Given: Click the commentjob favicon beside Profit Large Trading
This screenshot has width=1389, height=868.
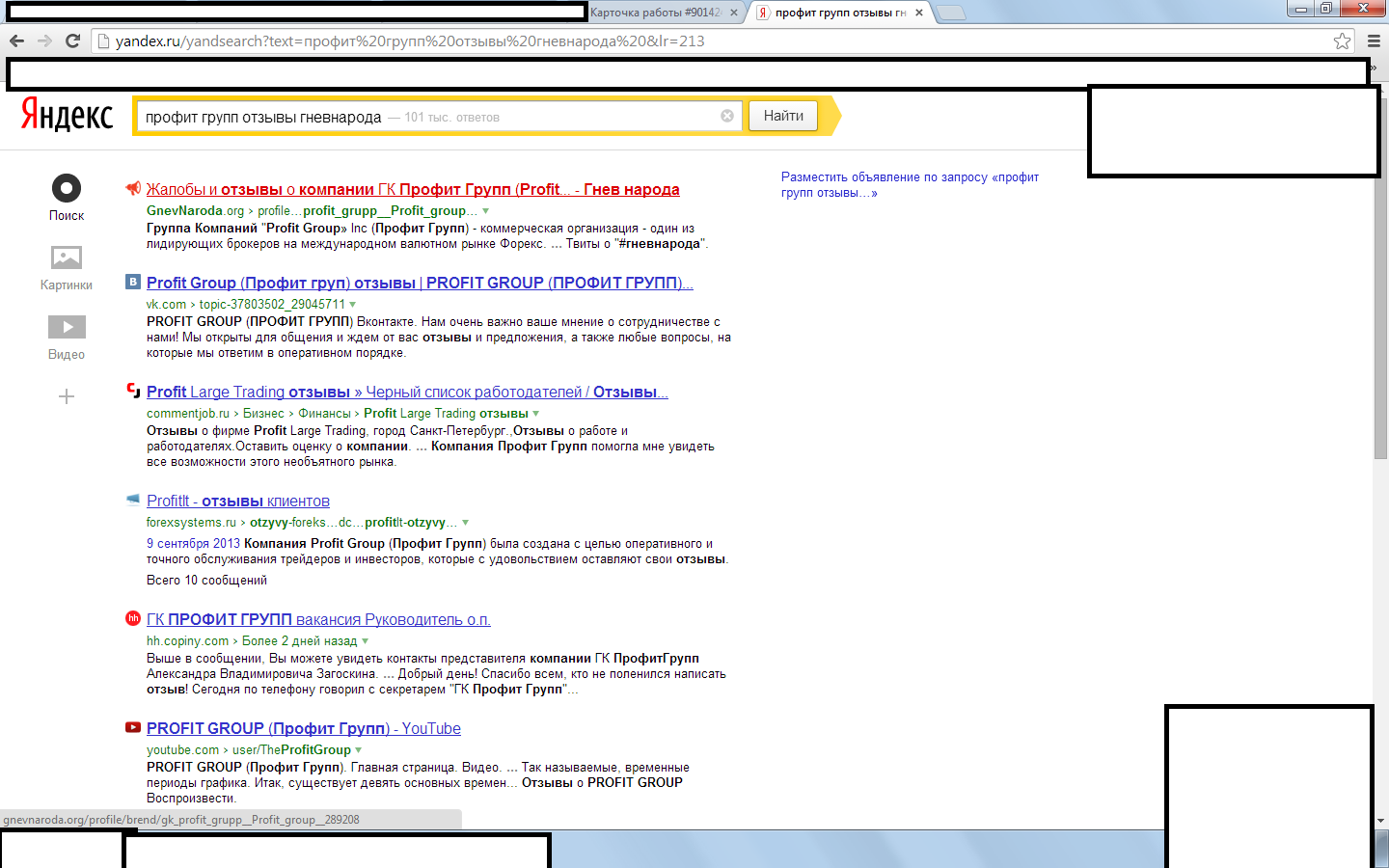Looking at the screenshot, I should click(x=133, y=391).
